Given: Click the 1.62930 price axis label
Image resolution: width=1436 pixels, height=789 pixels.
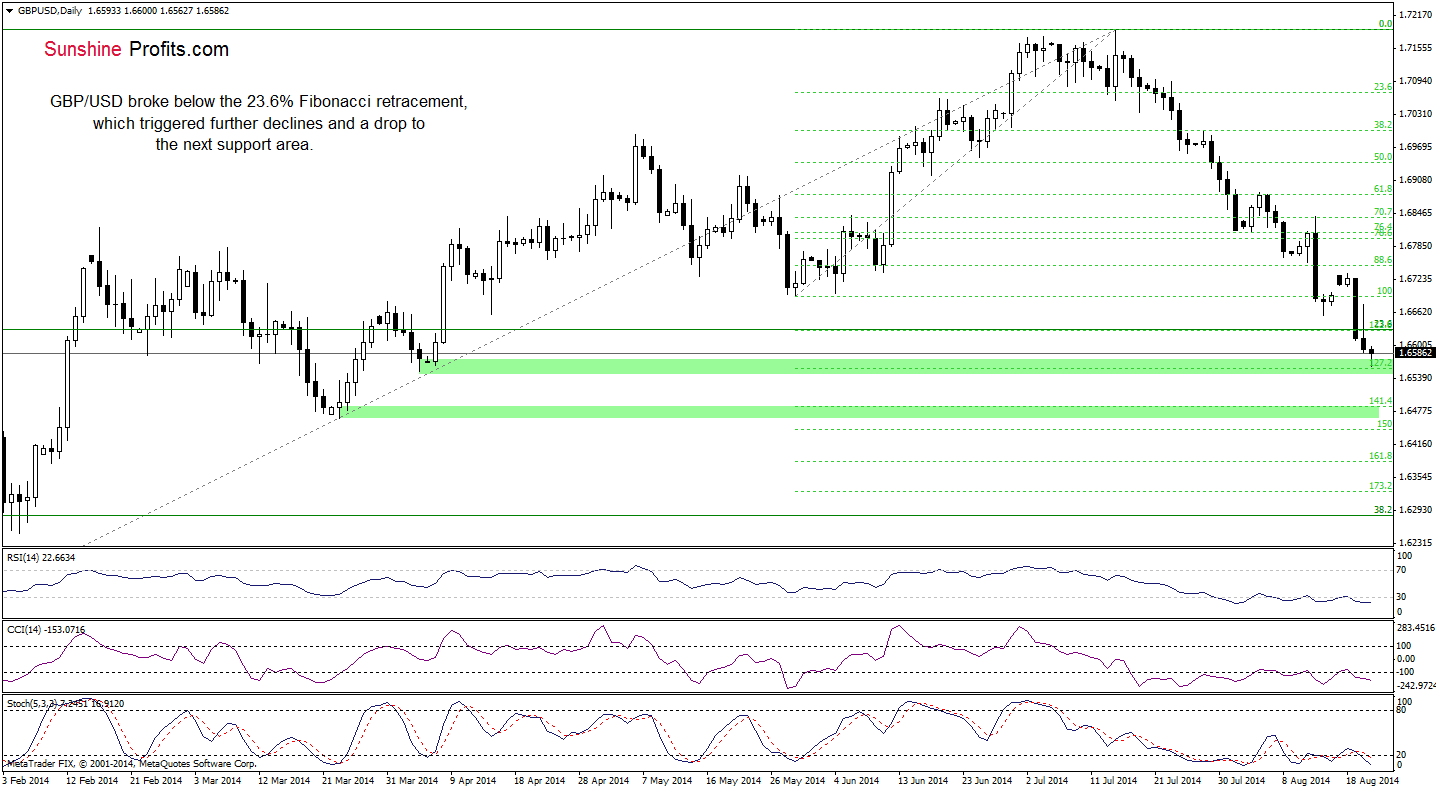Looking at the screenshot, I should point(1417,510).
